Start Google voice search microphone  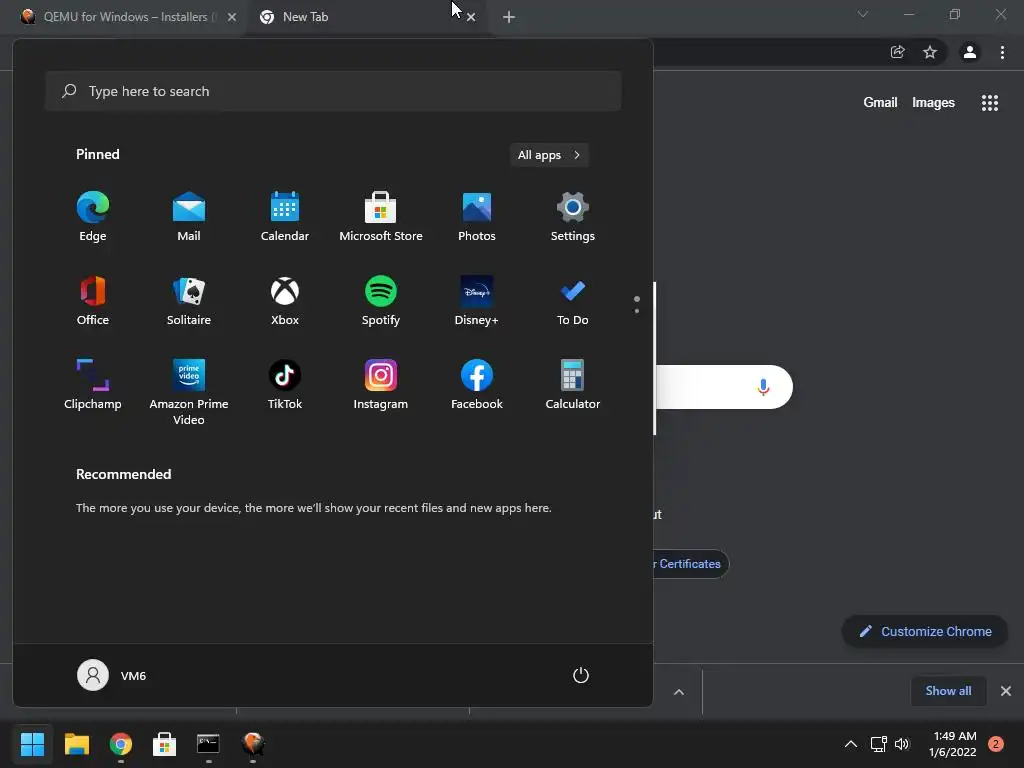(763, 387)
